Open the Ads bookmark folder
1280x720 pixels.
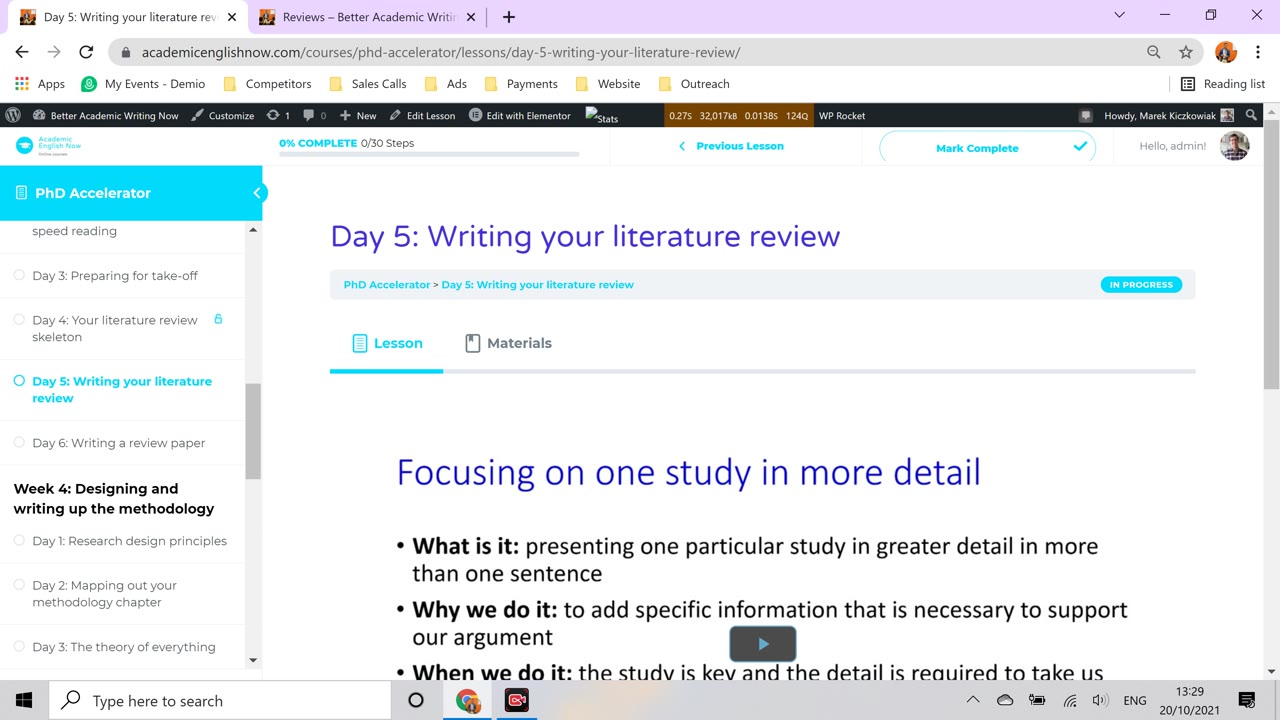[x=446, y=84]
